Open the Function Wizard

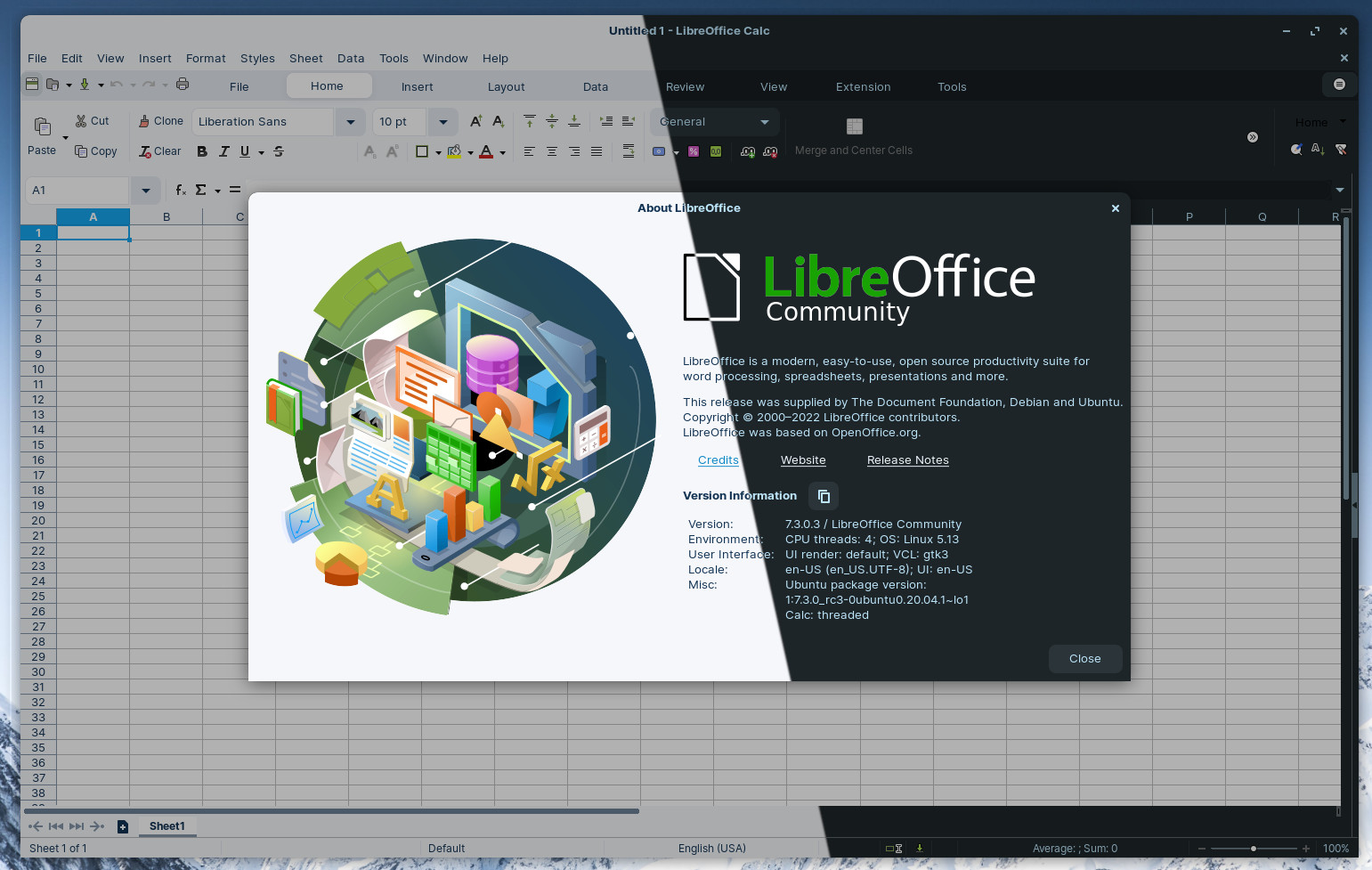[x=181, y=190]
